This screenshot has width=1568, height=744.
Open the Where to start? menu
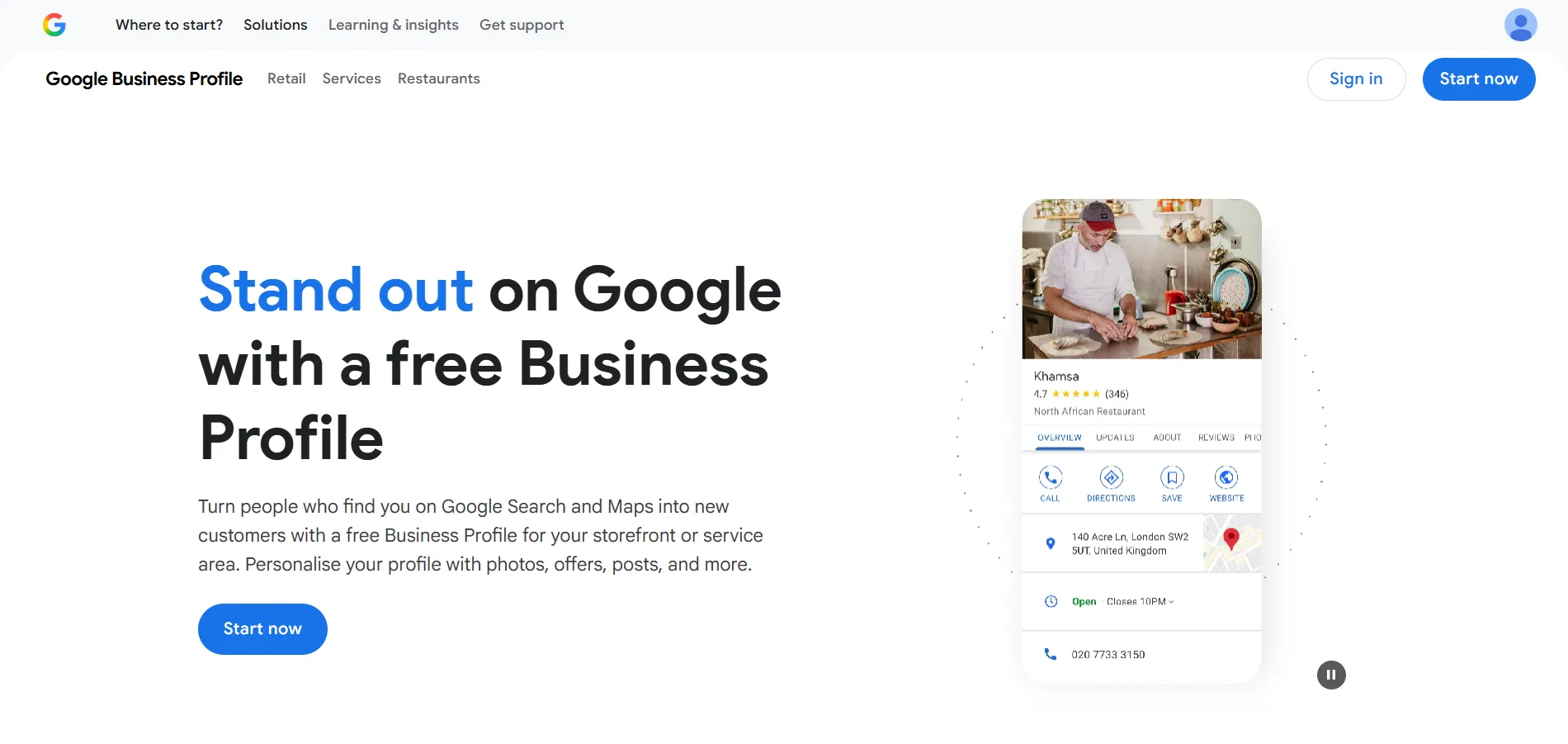click(169, 25)
